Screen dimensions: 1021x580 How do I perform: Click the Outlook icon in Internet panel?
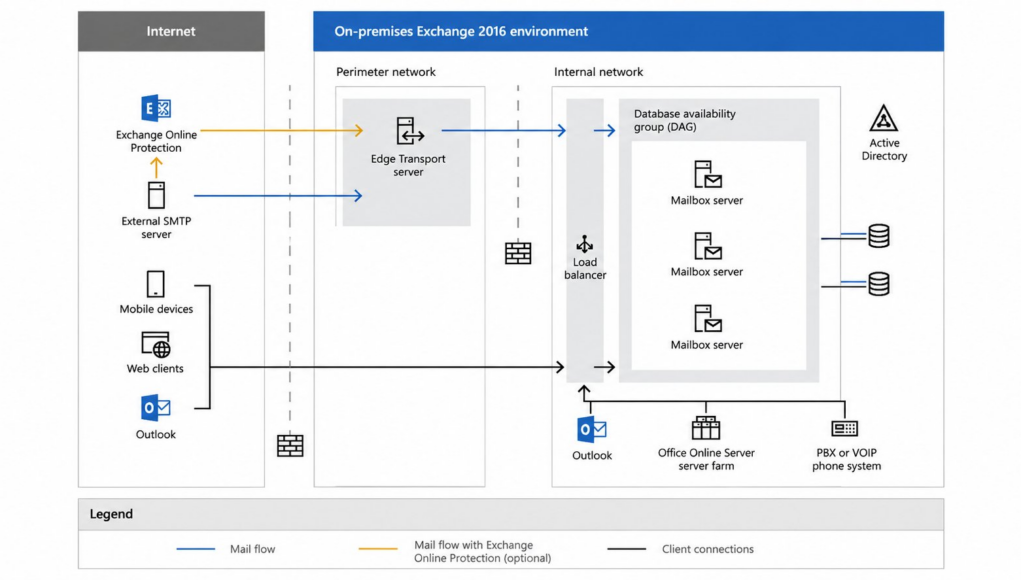(156, 408)
